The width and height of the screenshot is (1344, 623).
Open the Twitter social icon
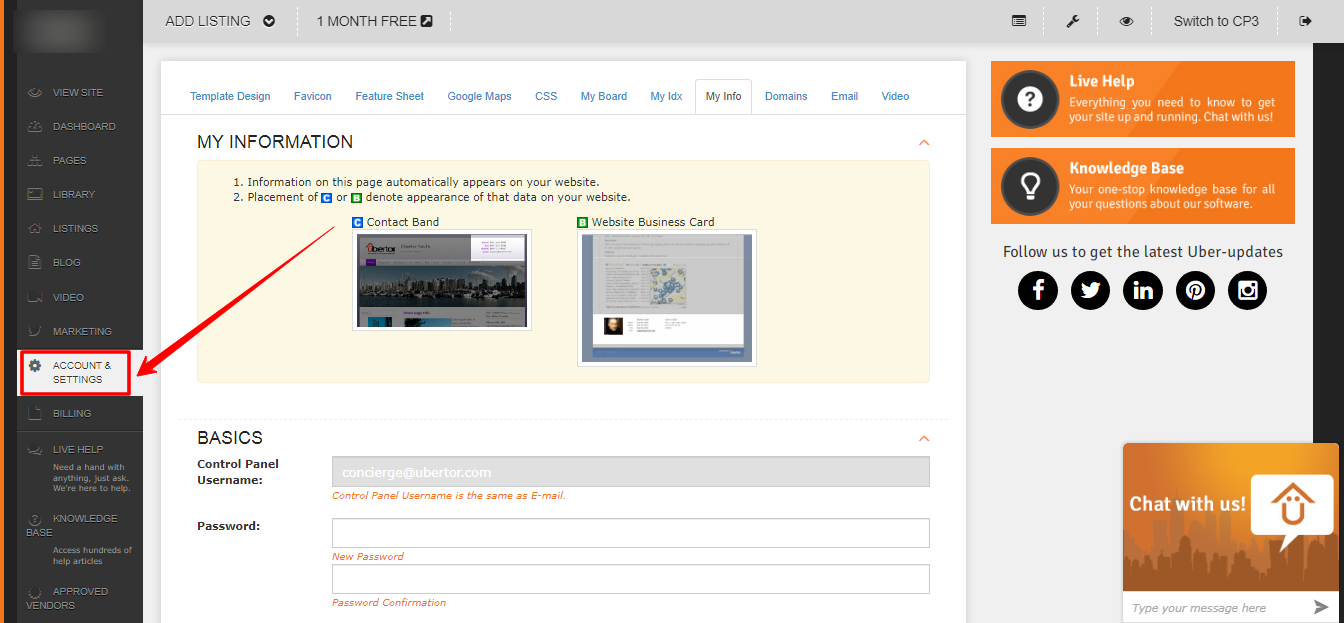1090,290
